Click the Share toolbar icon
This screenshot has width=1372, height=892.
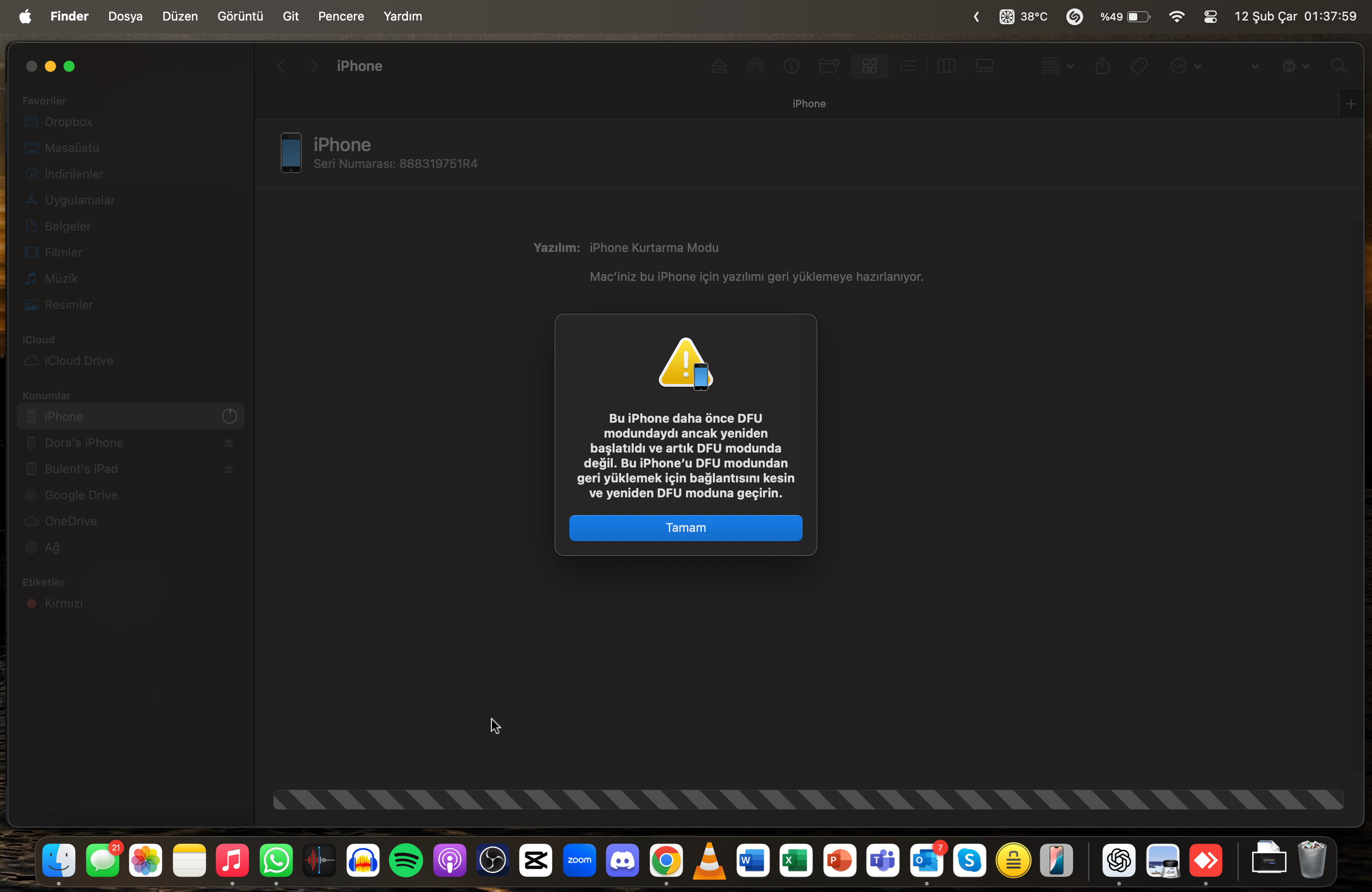pyautogui.click(x=1102, y=66)
